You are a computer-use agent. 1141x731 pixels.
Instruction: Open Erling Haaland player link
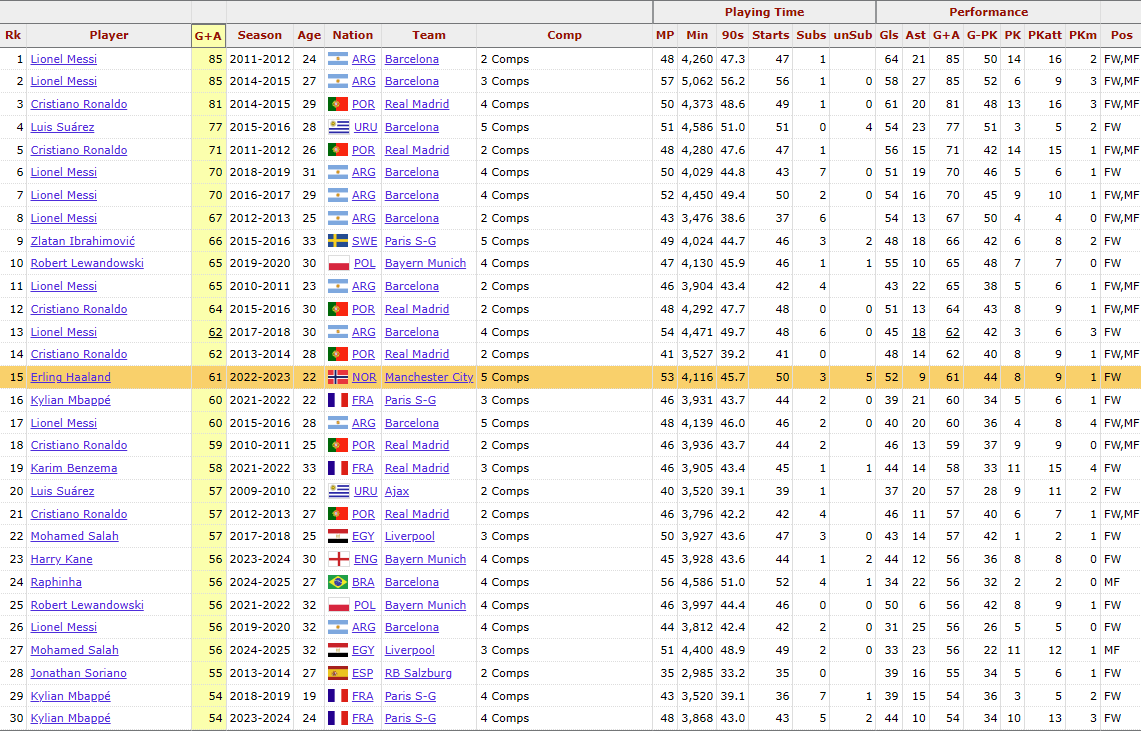pyautogui.click(x=71, y=377)
